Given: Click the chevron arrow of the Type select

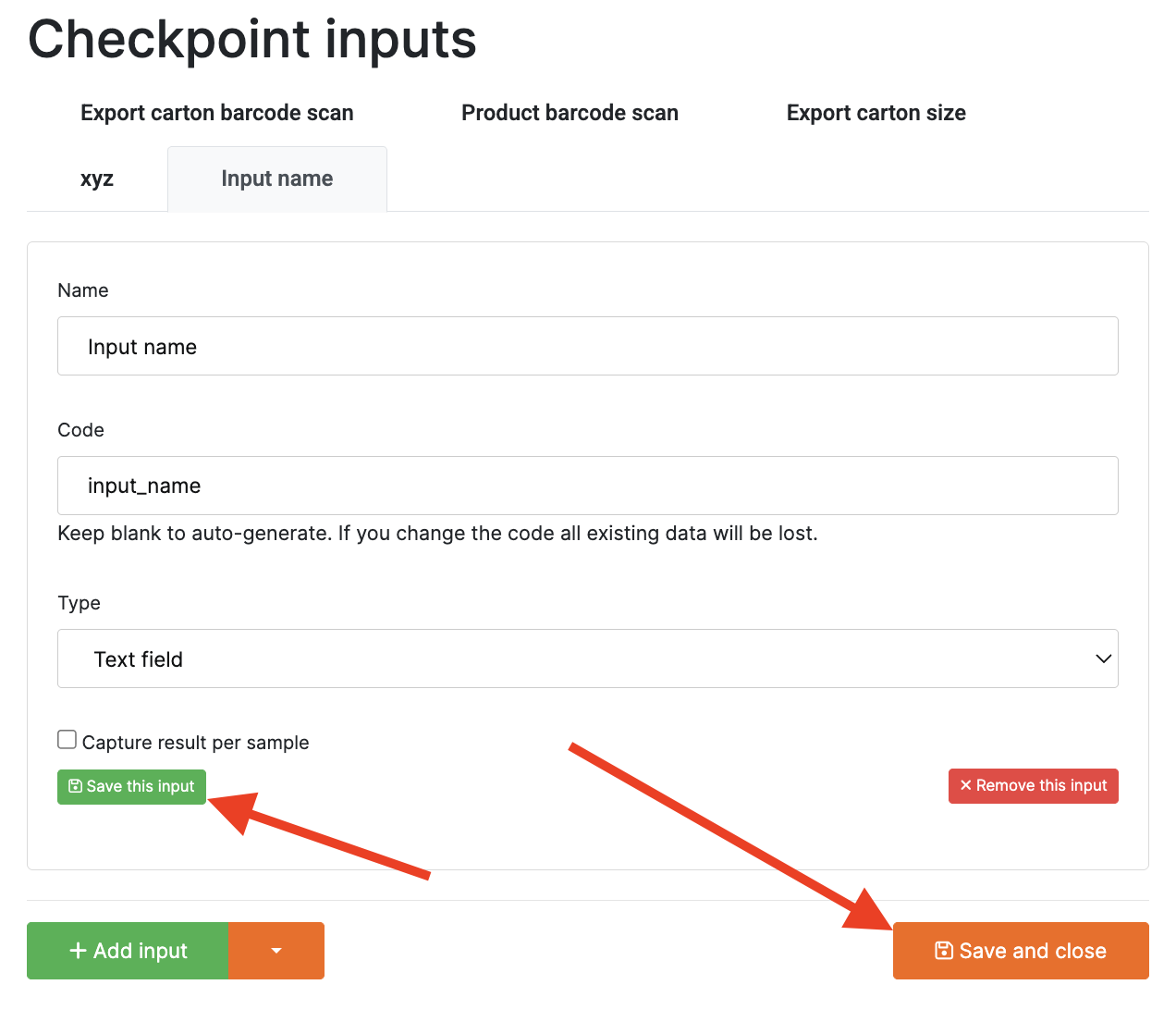Looking at the screenshot, I should pyautogui.click(x=1102, y=659).
